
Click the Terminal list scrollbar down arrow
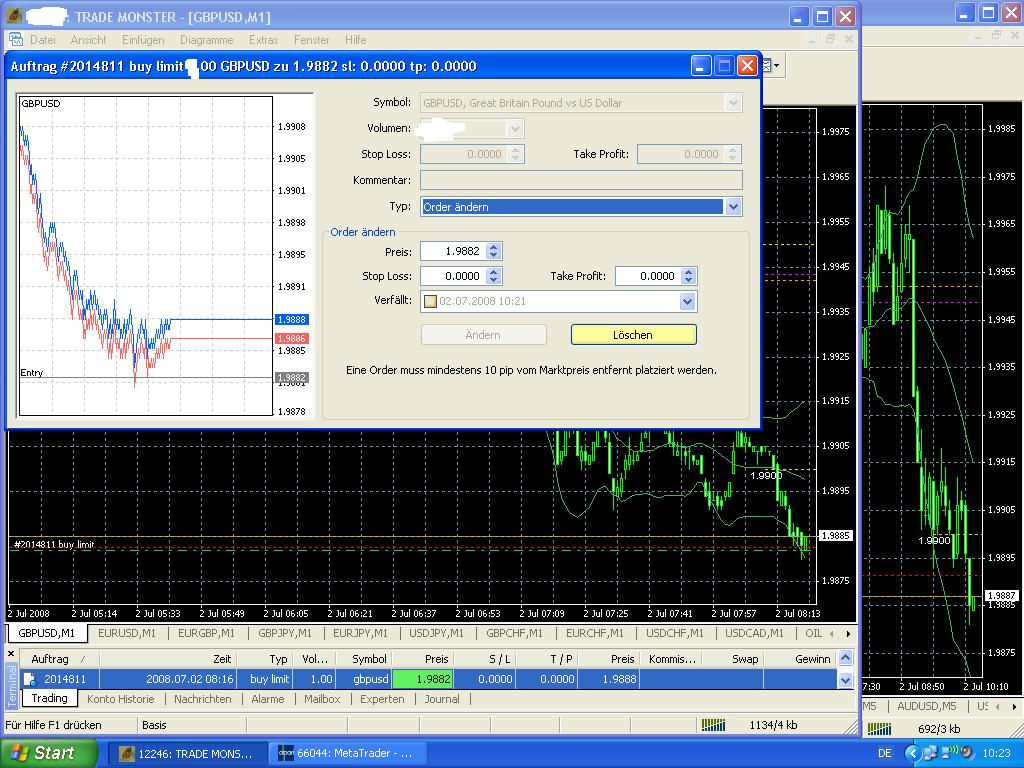coord(846,680)
